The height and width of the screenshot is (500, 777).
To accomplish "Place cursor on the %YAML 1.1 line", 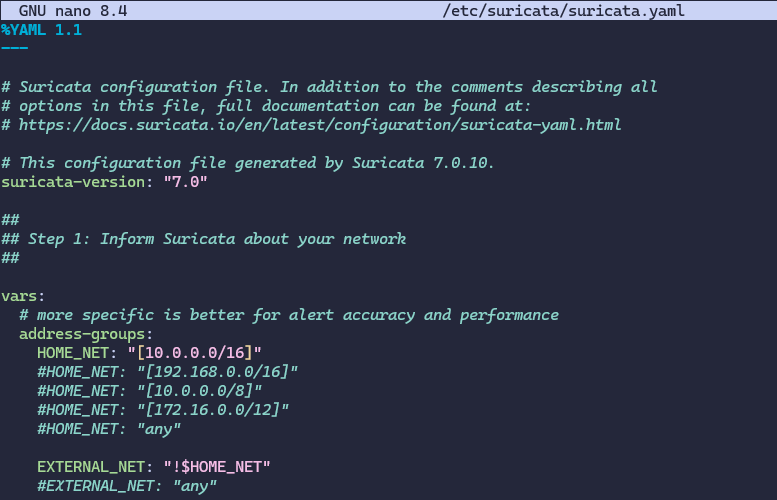I will pos(42,30).
